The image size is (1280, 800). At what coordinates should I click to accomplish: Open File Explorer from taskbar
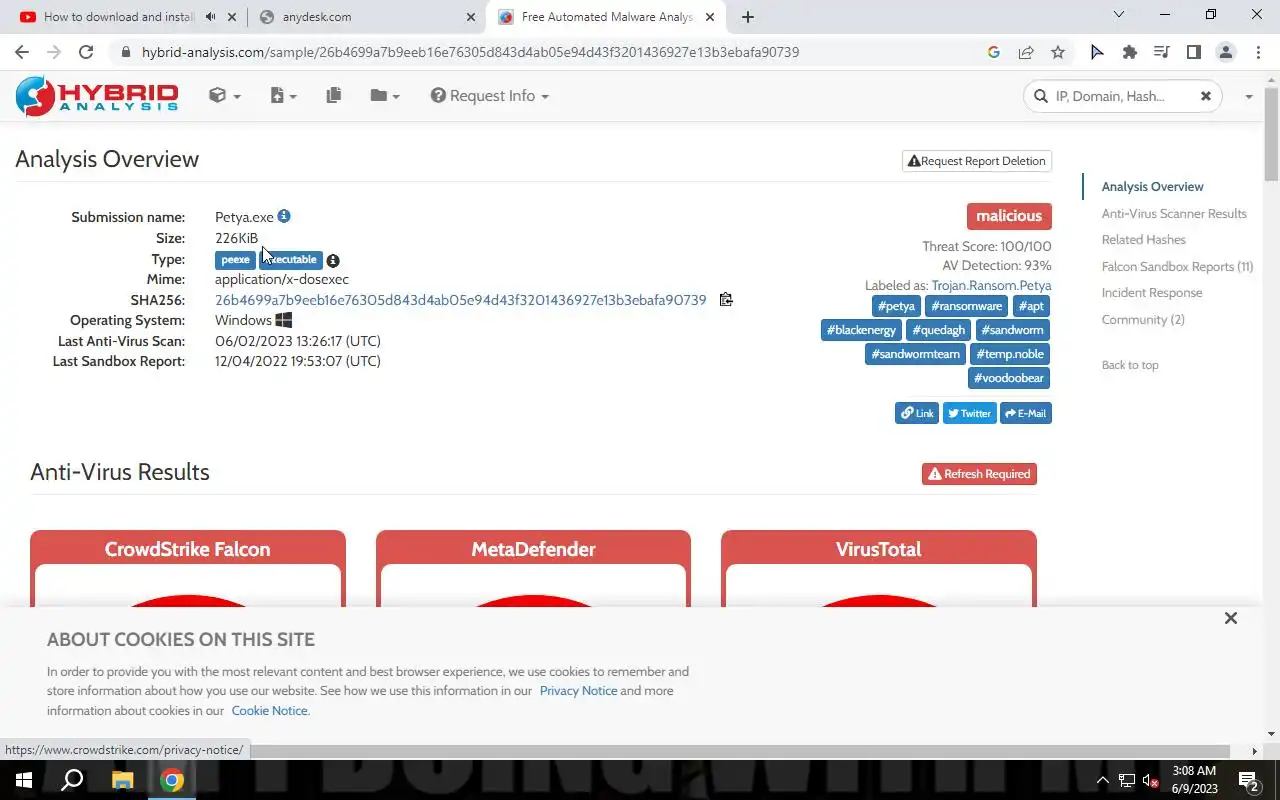[x=122, y=780]
